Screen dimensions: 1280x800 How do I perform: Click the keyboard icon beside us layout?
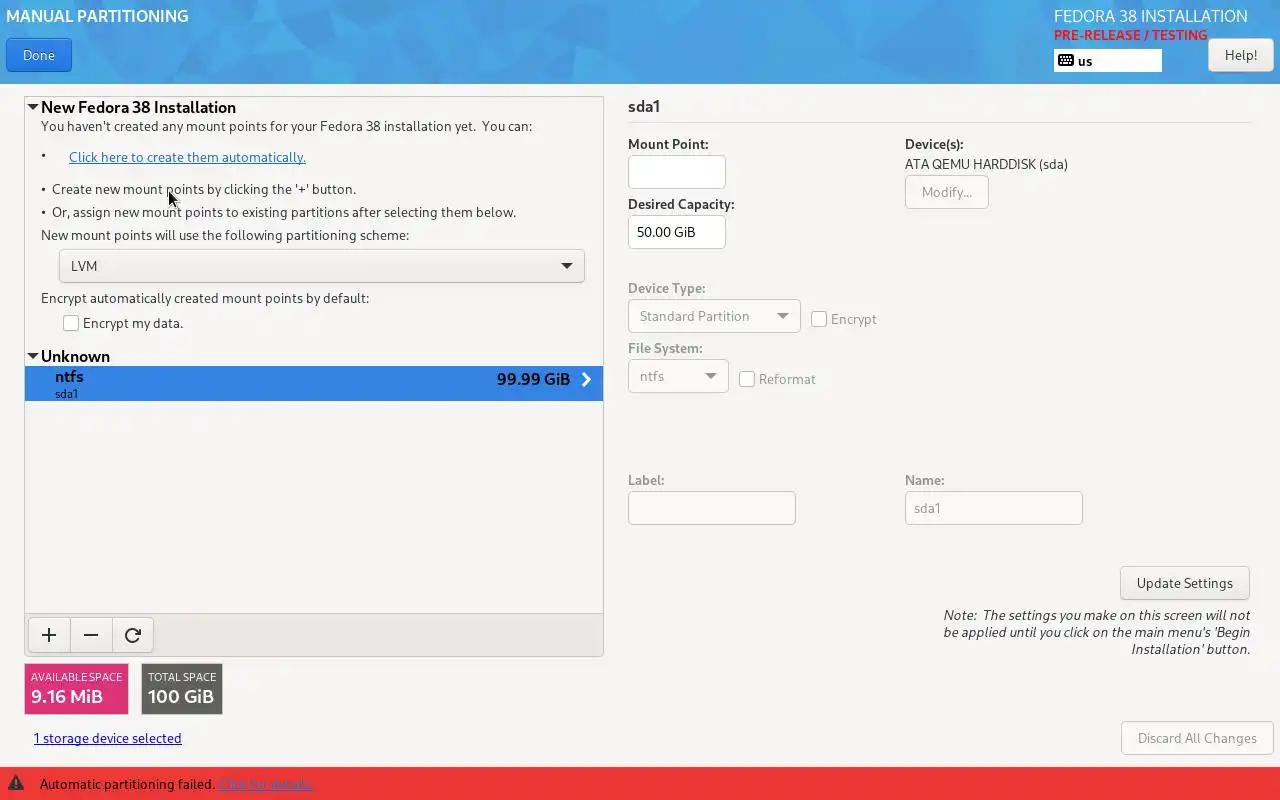point(1066,61)
